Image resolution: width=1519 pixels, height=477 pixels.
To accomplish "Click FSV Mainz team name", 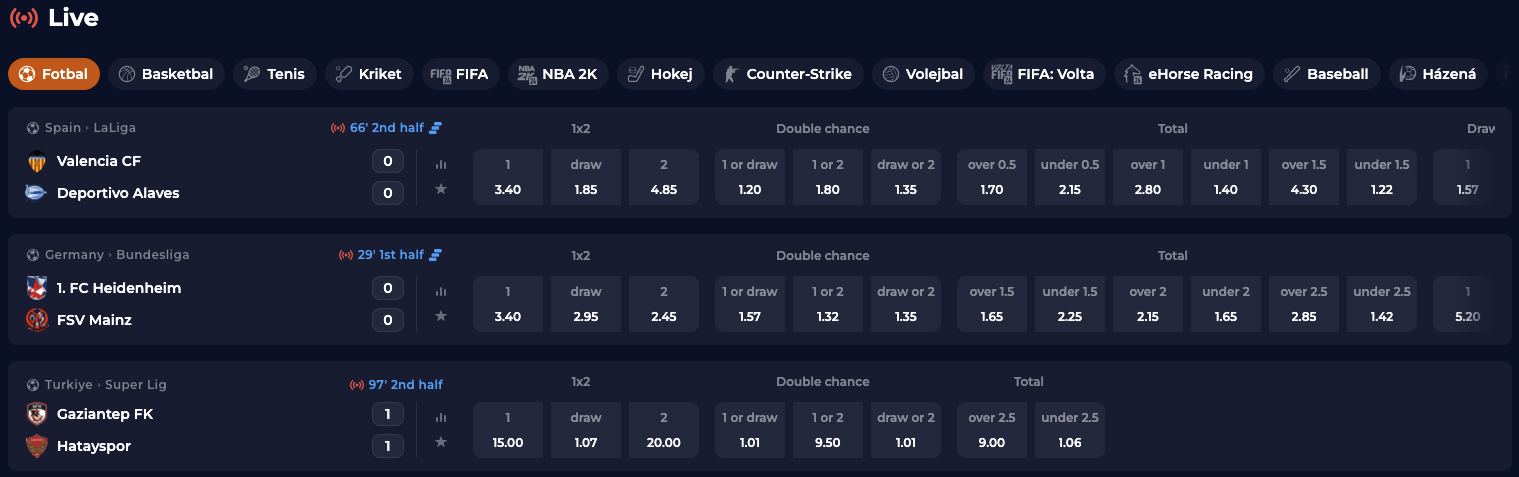I will coord(94,320).
